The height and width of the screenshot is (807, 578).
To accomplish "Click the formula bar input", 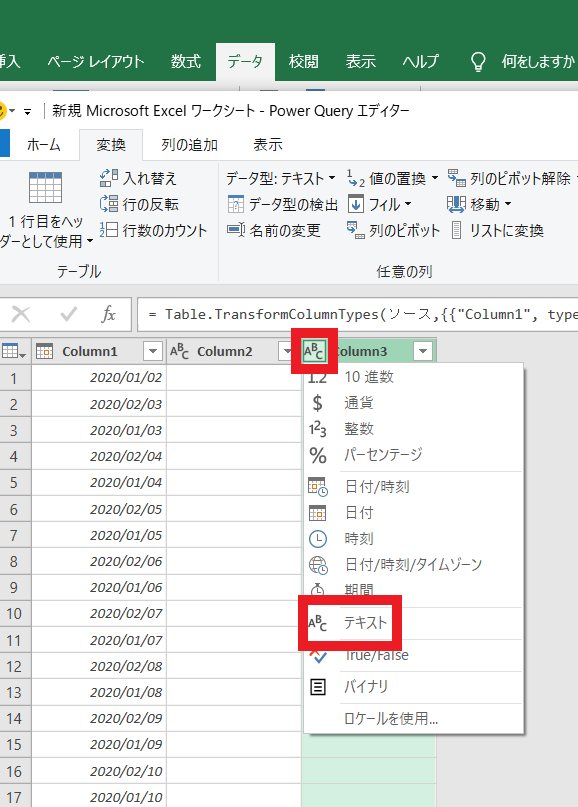I will [358, 314].
